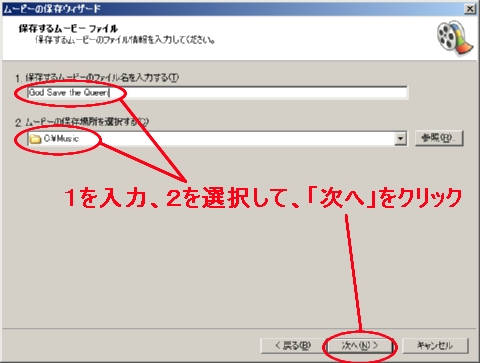Screen dimensions: 480x363
Task: Open the save location dropdown arrow
Action: coord(400,138)
